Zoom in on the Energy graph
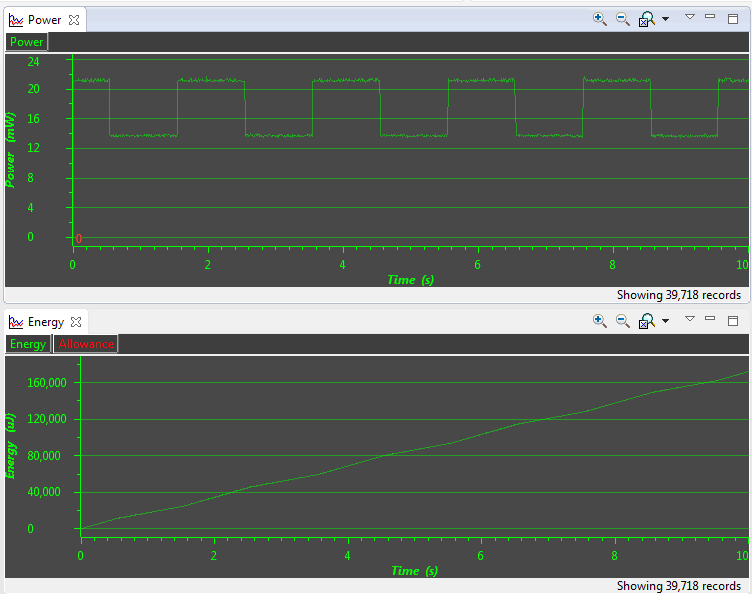This screenshot has height=594, width=752. pos(599,321)
